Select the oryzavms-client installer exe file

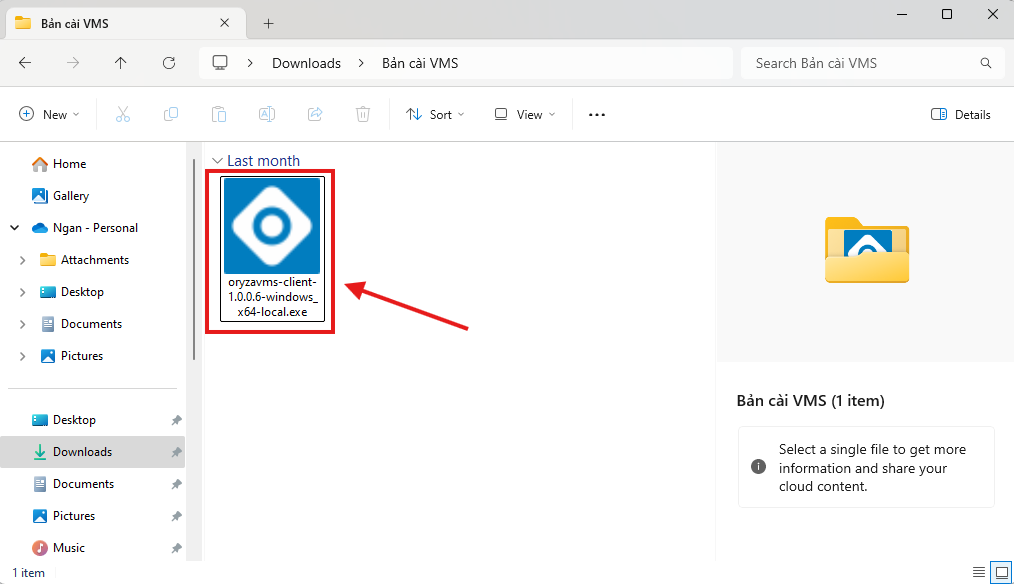(272, 249)
